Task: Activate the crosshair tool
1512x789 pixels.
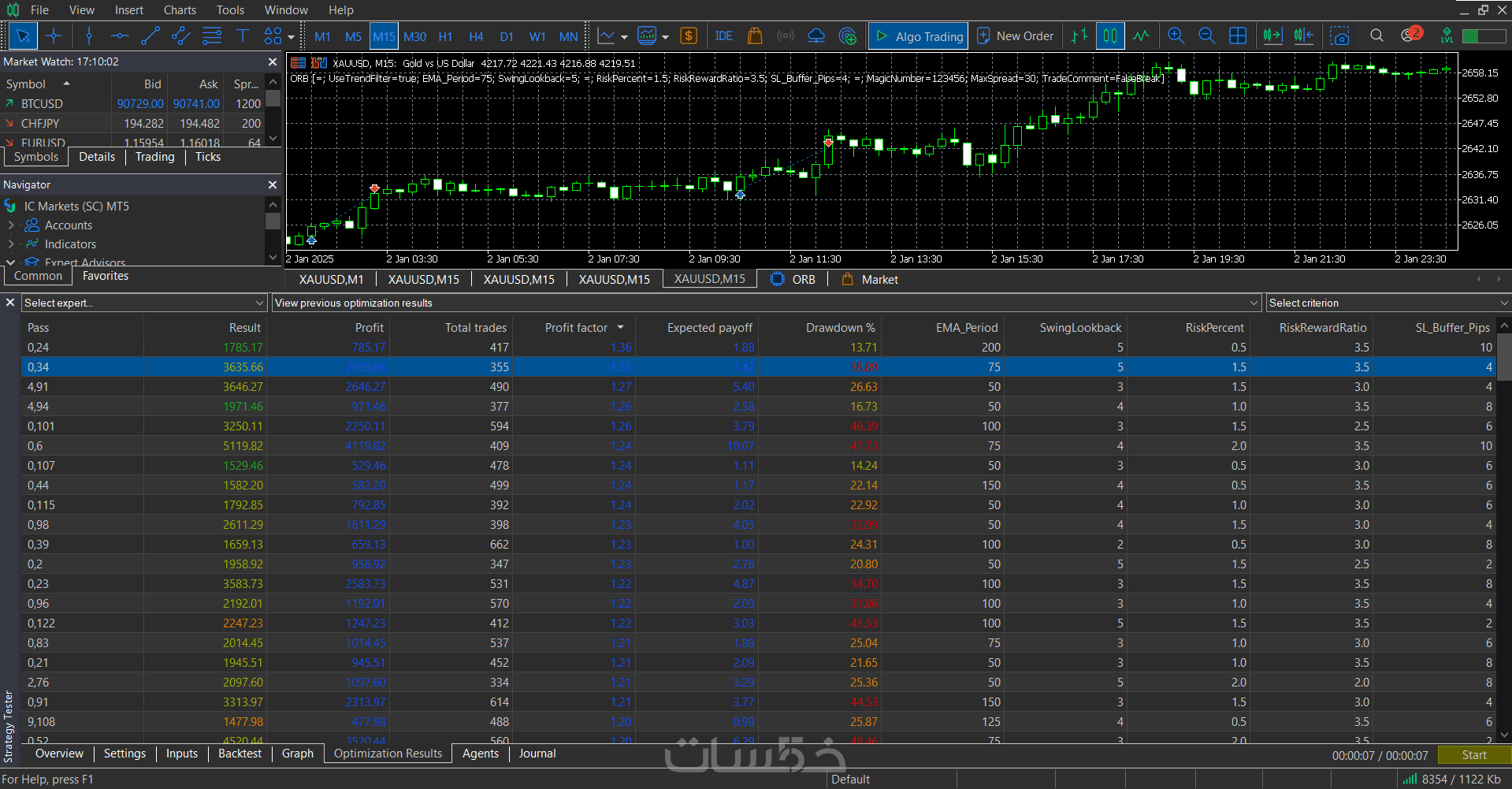Action: pyautogui.click(x=54, y=36)
